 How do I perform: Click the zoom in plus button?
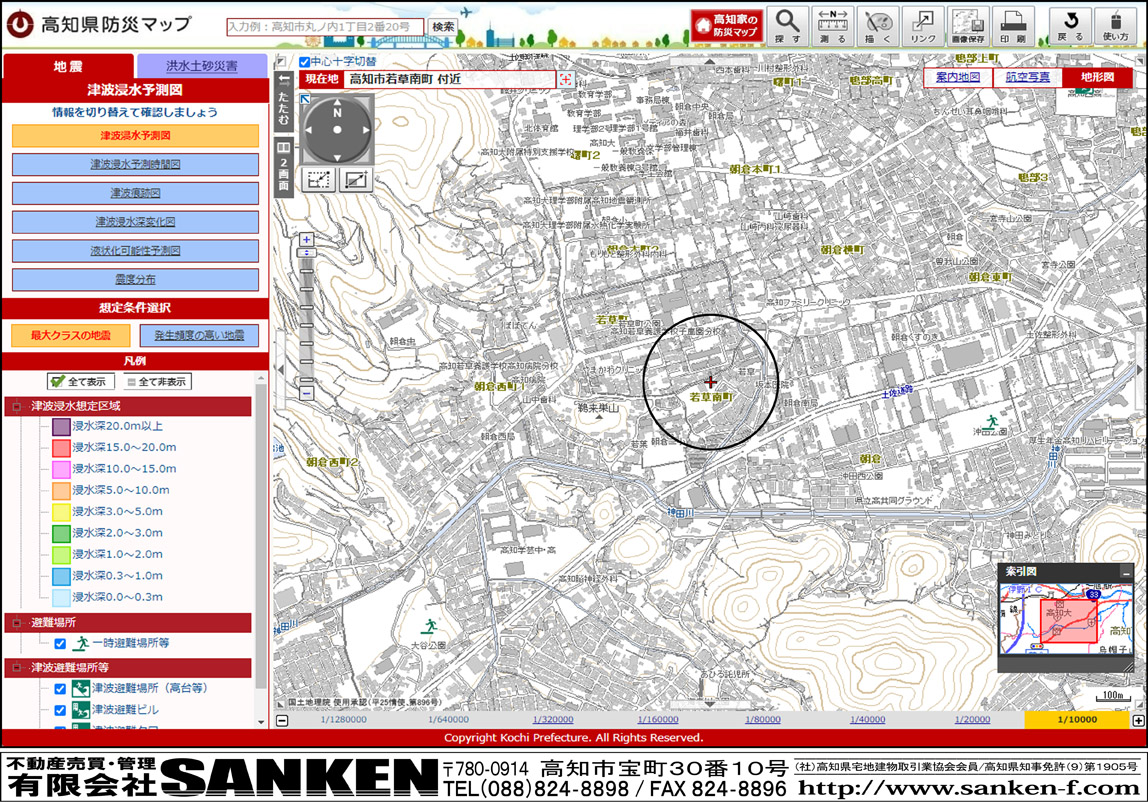(307, 240)
